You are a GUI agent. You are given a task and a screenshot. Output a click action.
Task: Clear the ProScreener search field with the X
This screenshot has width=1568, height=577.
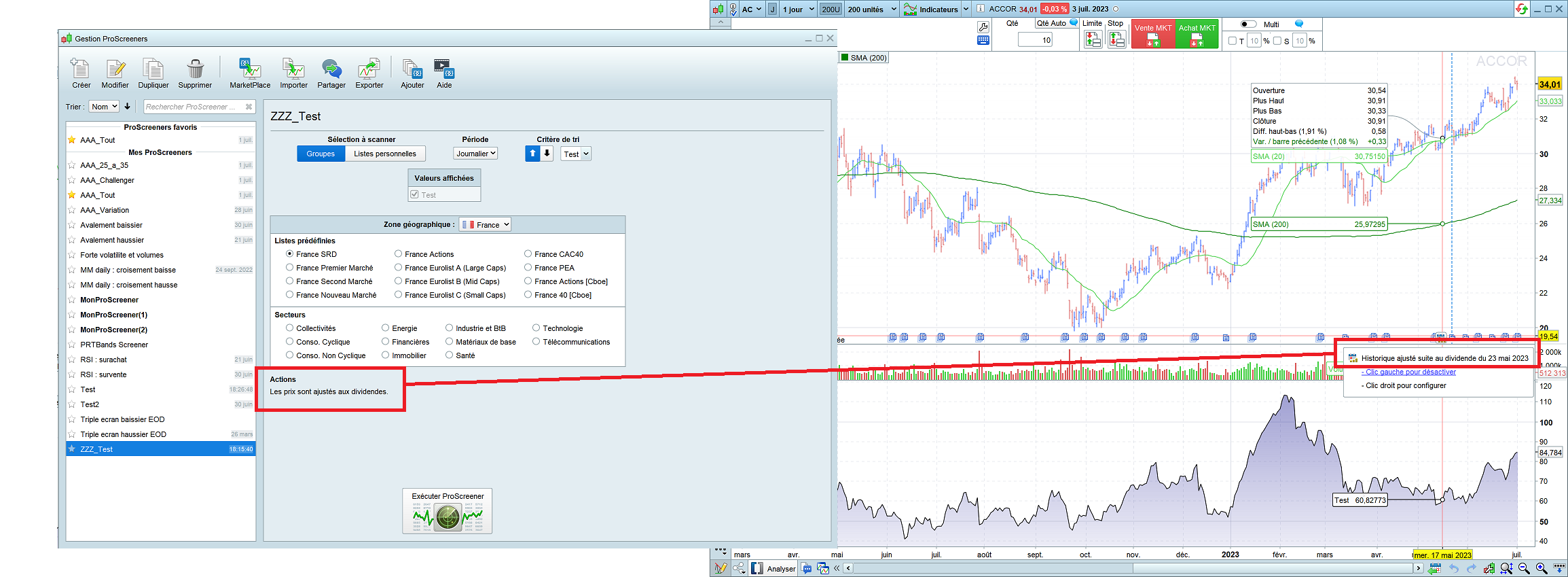pyautogui.click(x=249, y=107)
